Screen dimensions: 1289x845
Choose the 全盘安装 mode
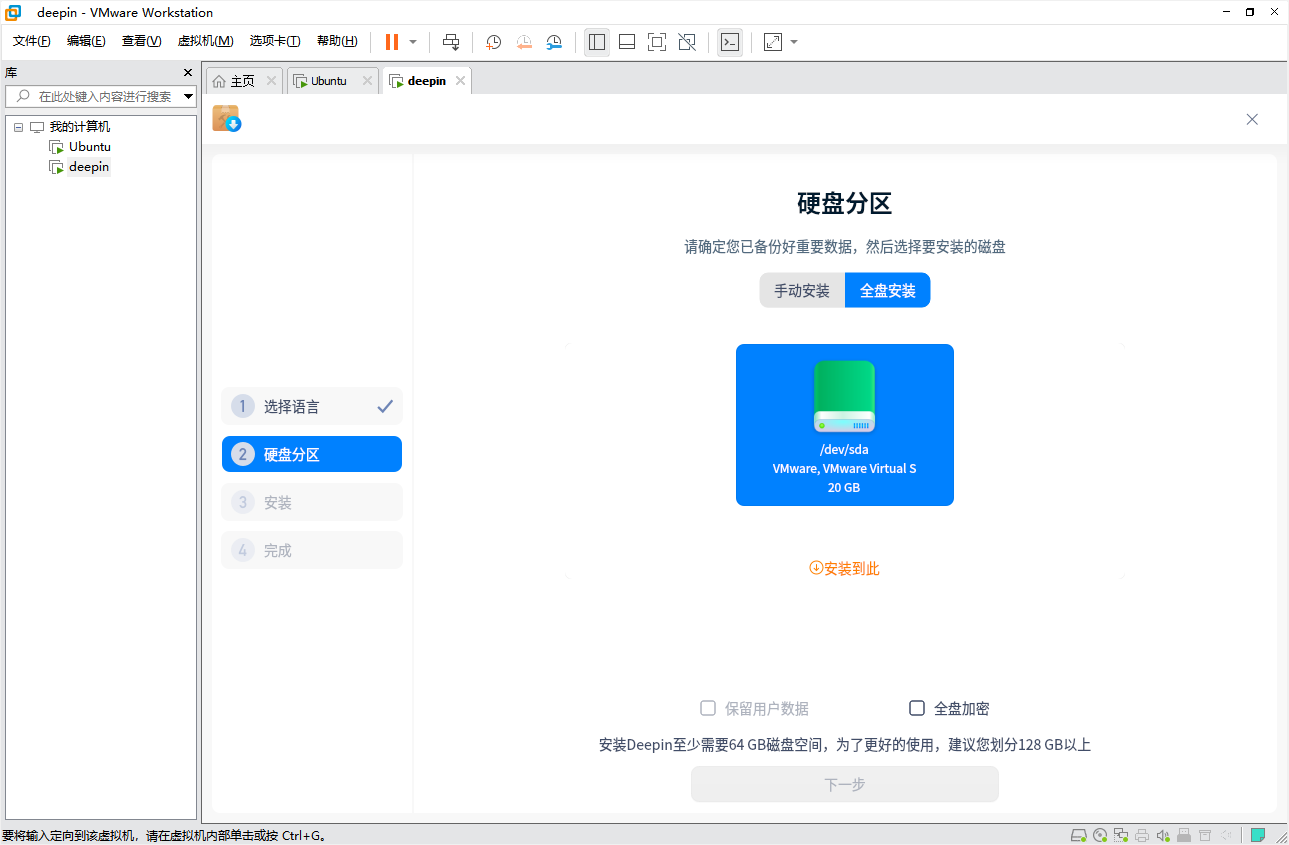(888, 291)
